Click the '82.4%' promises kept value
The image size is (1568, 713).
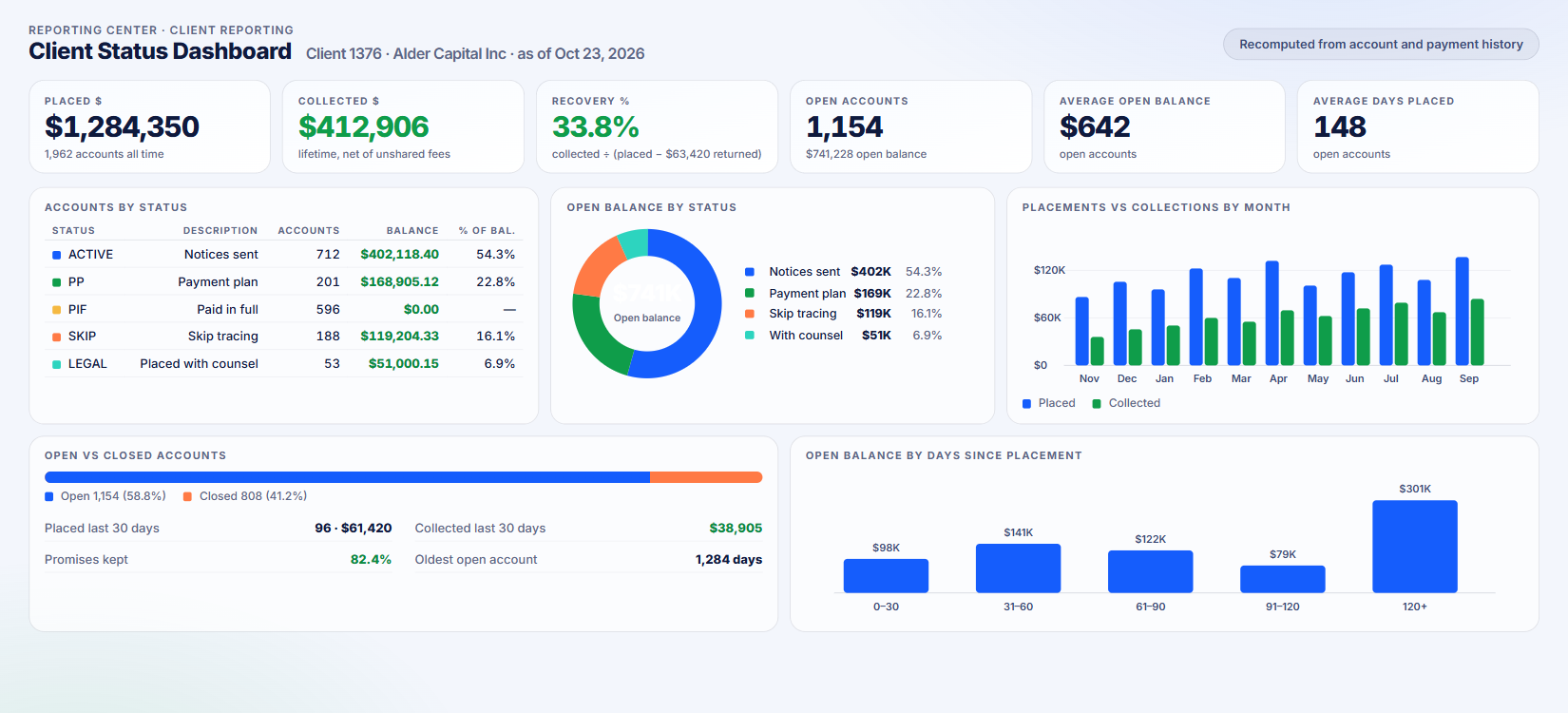(x=371, y=560)
